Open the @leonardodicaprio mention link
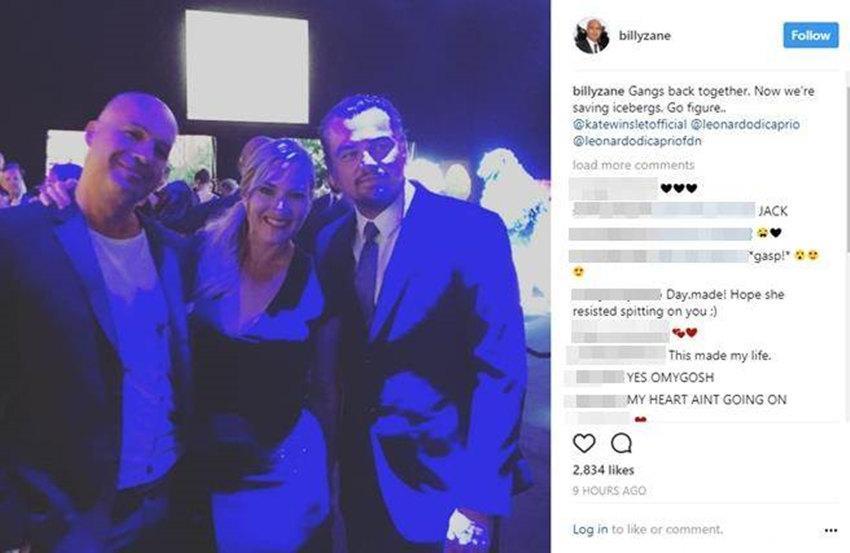 (x=745, y=124)
